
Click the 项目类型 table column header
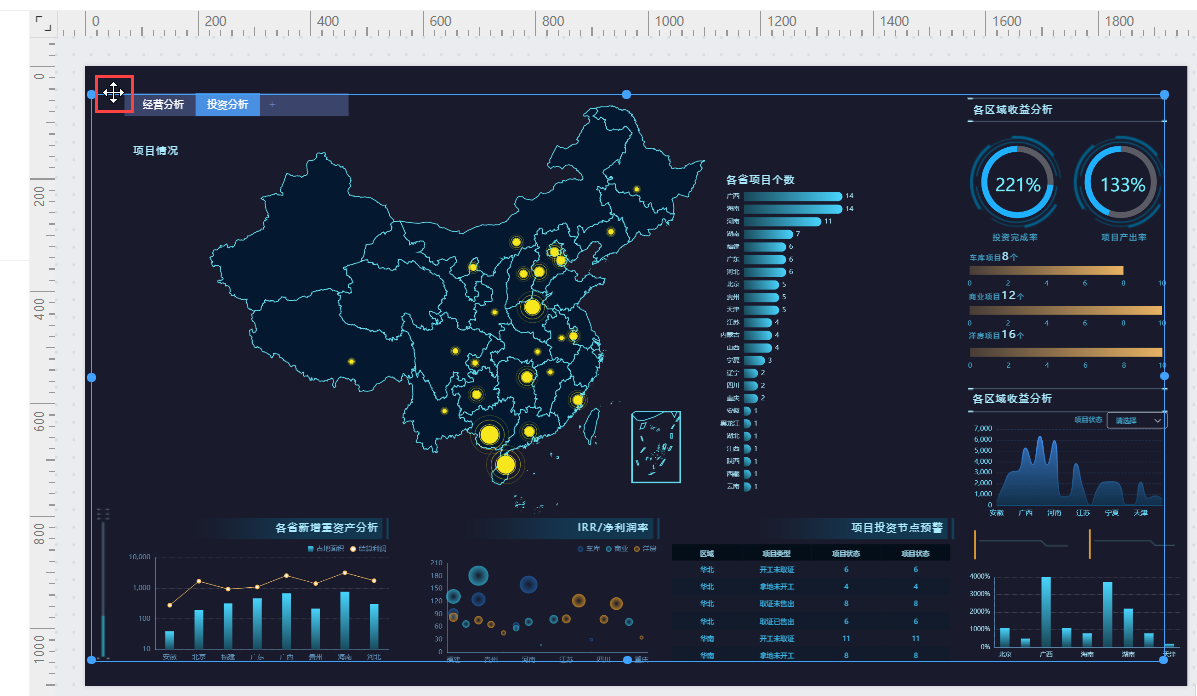776,553
